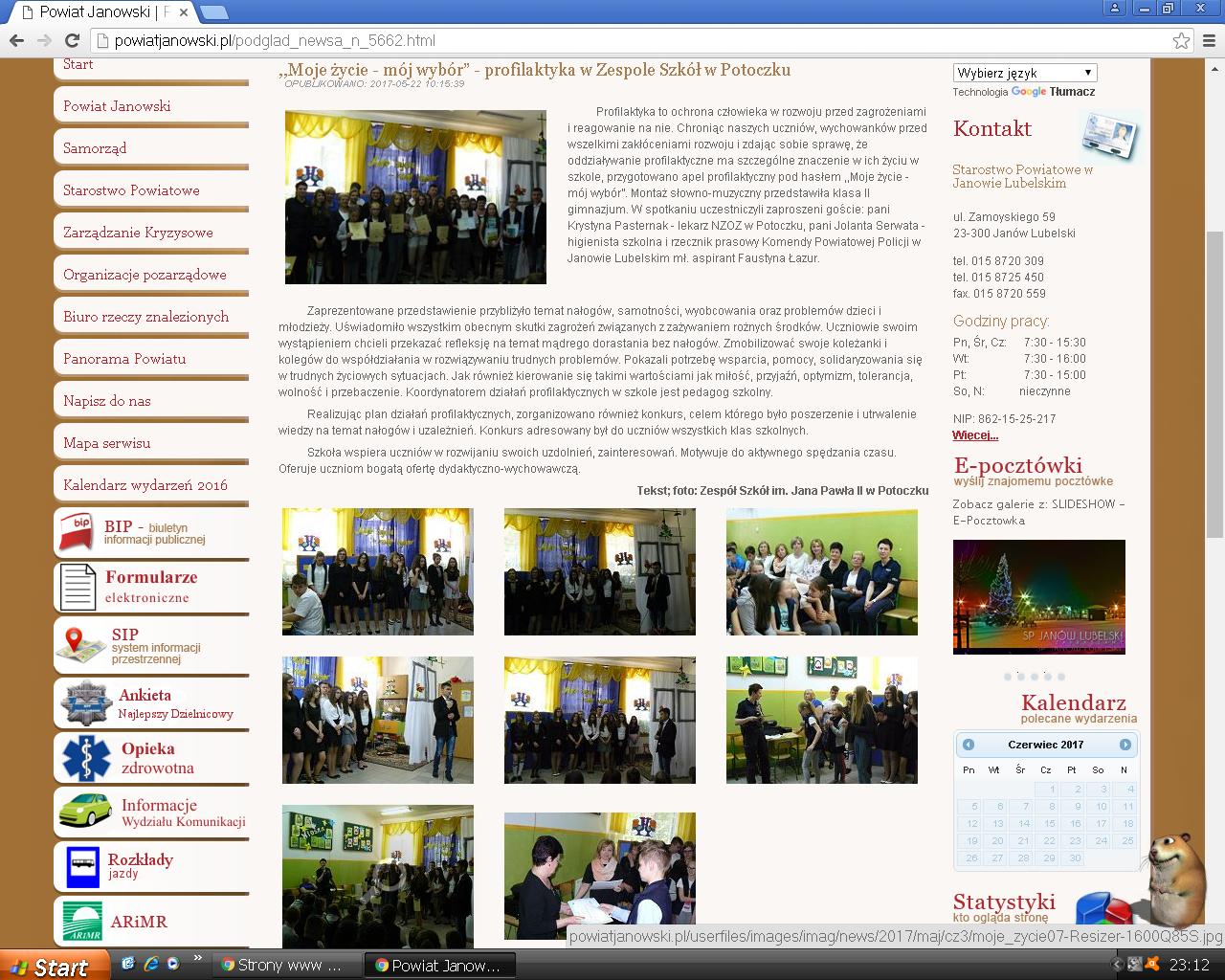
Task: Open the Wybierz język language dropdown
Action: 1024,73
